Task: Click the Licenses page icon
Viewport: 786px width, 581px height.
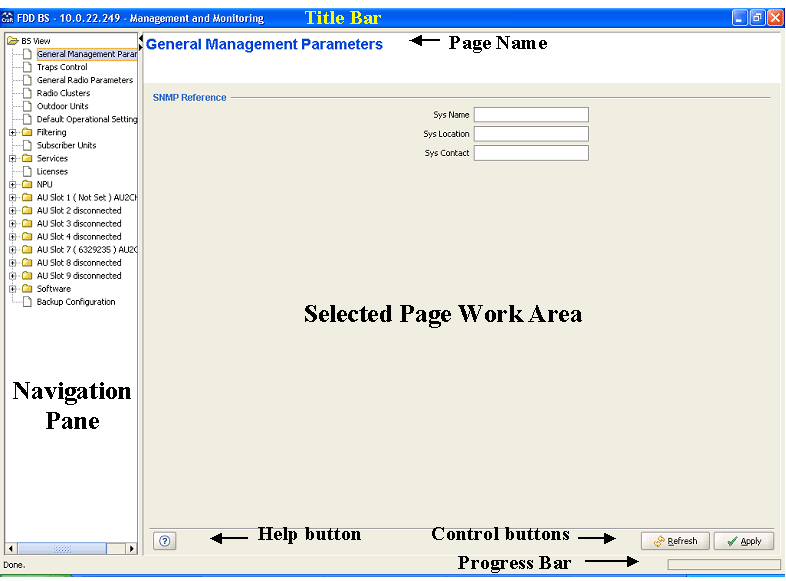Action: [27, 172]
